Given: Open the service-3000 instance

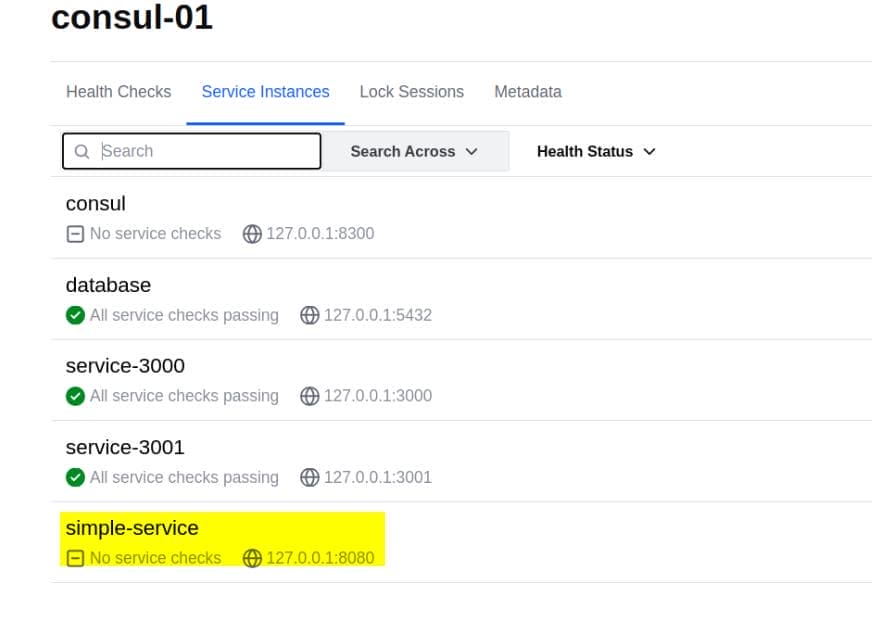Looking at the screenshot, I should click(125, 366).
